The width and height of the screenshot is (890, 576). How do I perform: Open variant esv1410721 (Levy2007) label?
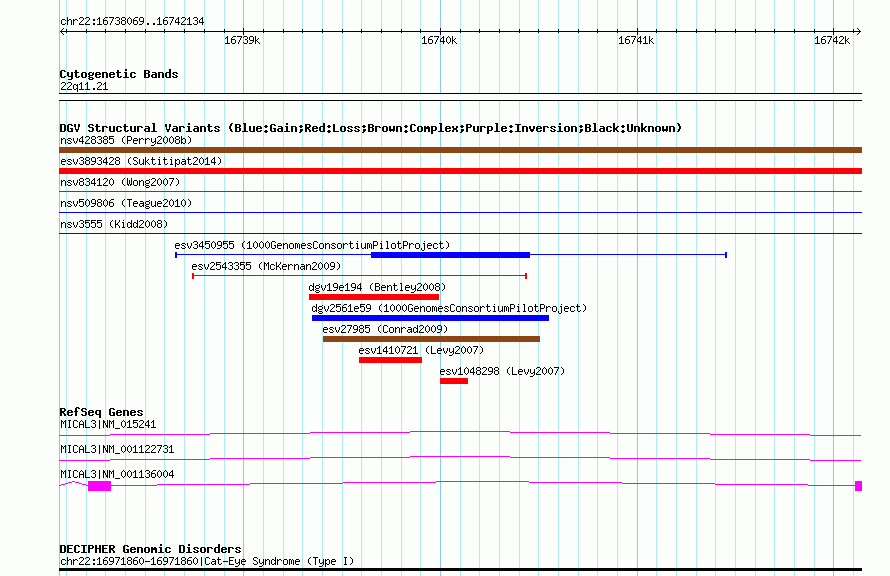(x=421, y=350)
